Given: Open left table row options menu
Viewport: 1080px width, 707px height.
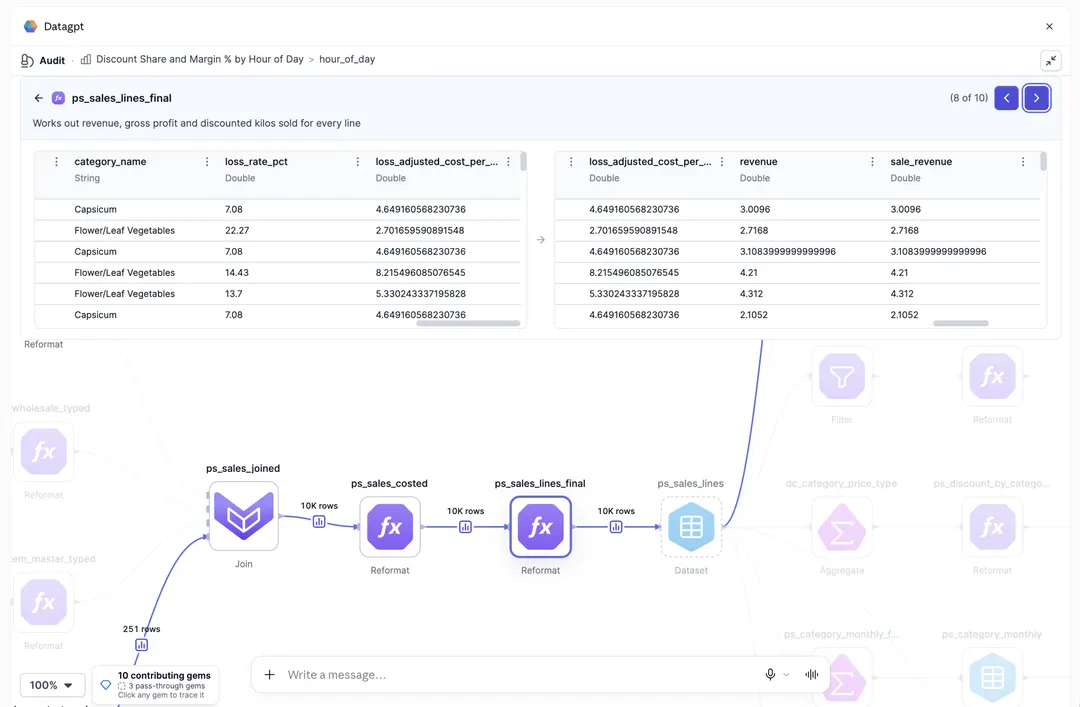Looking at the screenshot, I should click(56, 161).
